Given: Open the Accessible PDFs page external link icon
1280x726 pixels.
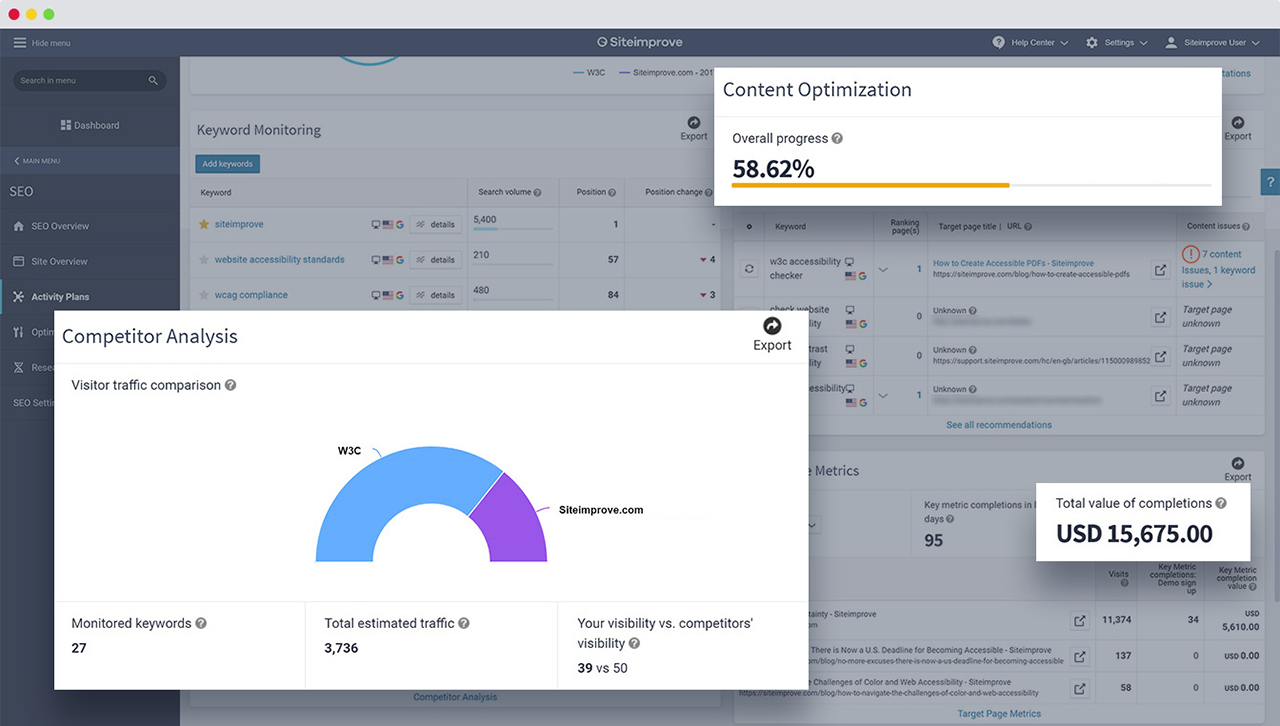Looking at the screenshot, I should (1160, 270).
